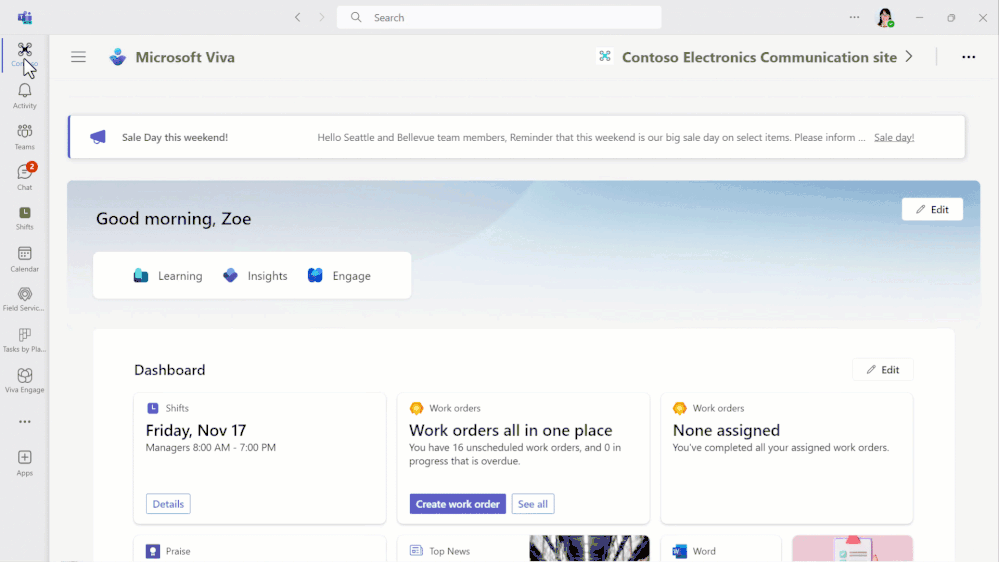
Task: Open the Shifts app in sidebar
Action: pyautogui.click(x=24, y=218)
